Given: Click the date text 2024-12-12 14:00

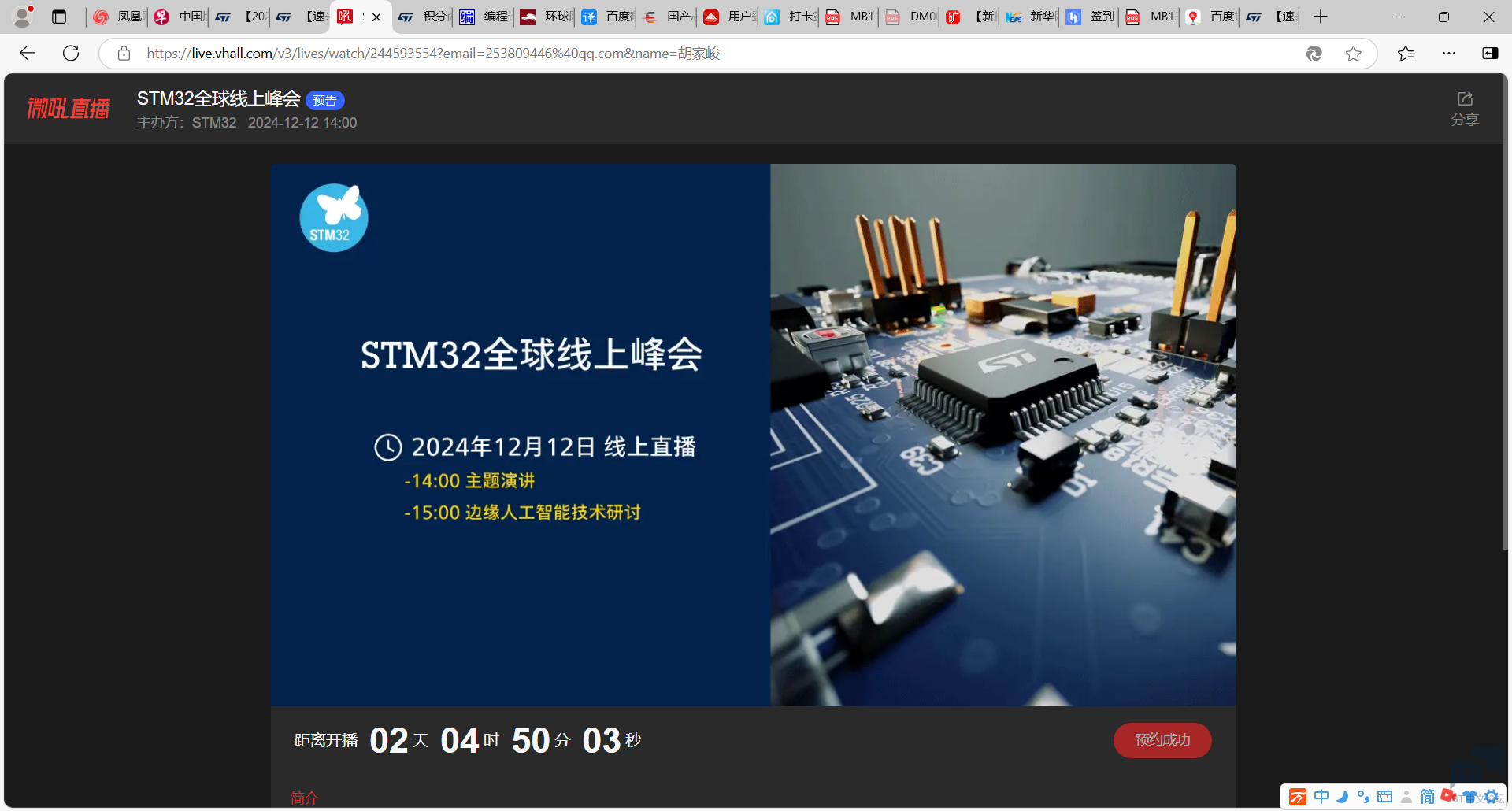Looking at the screenshot, I should click(x=302, y=123).
